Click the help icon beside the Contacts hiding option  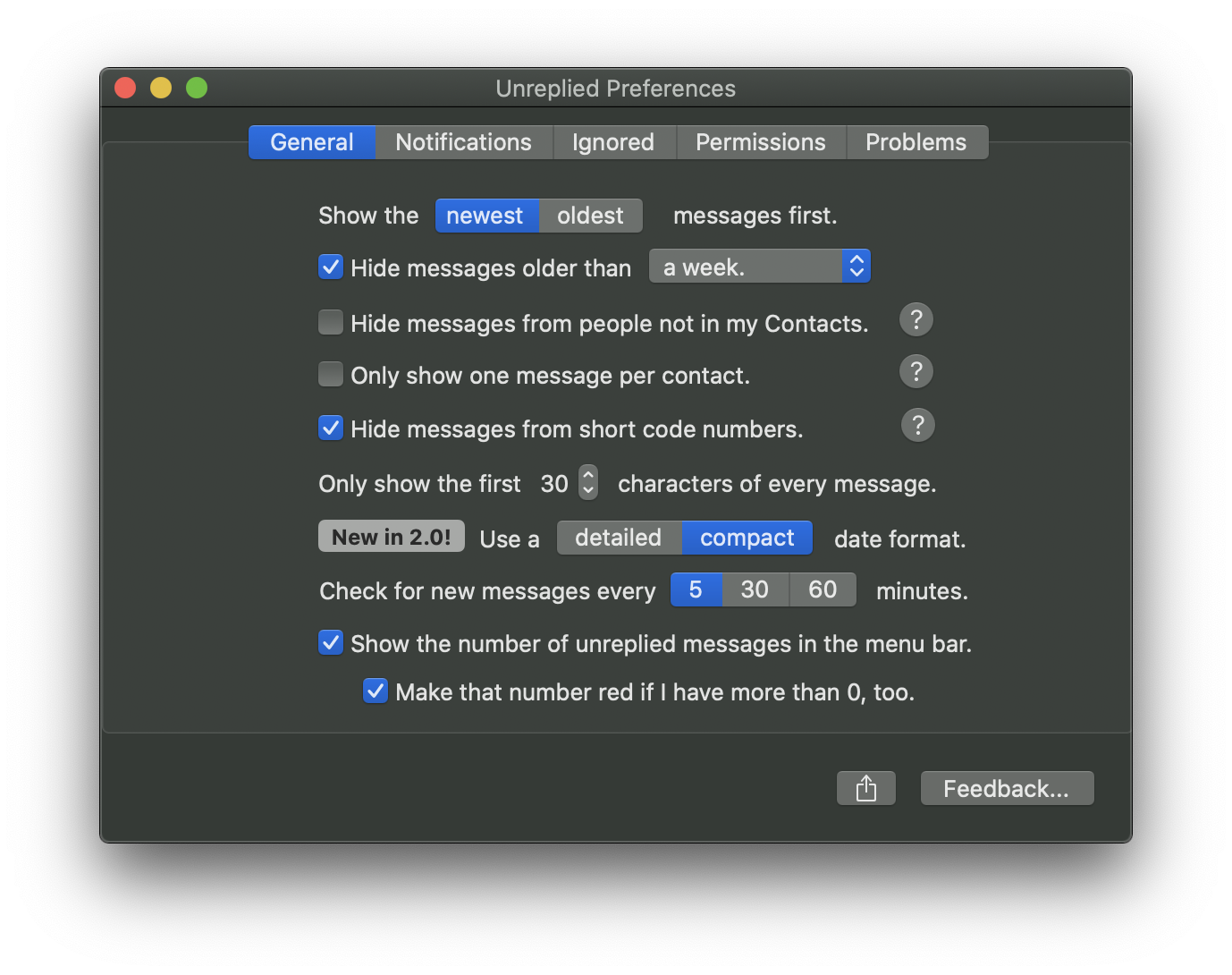pyautogui.click(x=916, y=319)
